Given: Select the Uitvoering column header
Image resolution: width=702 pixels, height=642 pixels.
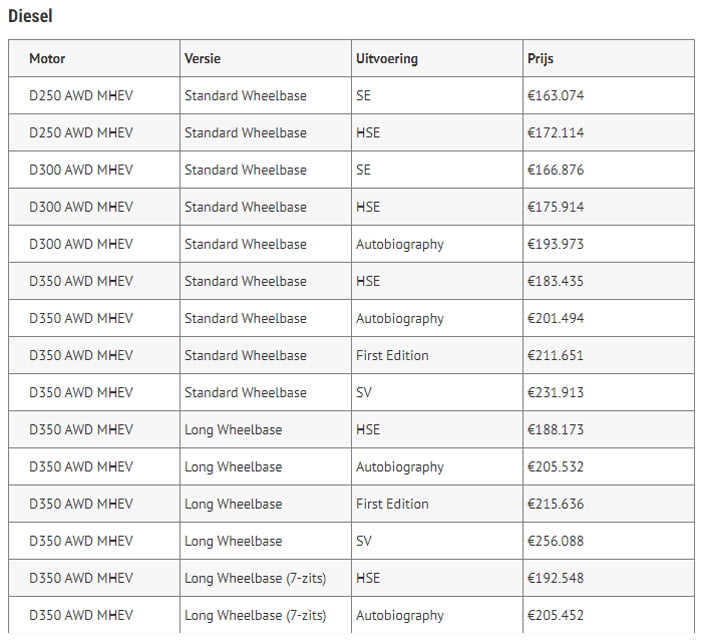Looking at the screenshot, I should [387, 59].
